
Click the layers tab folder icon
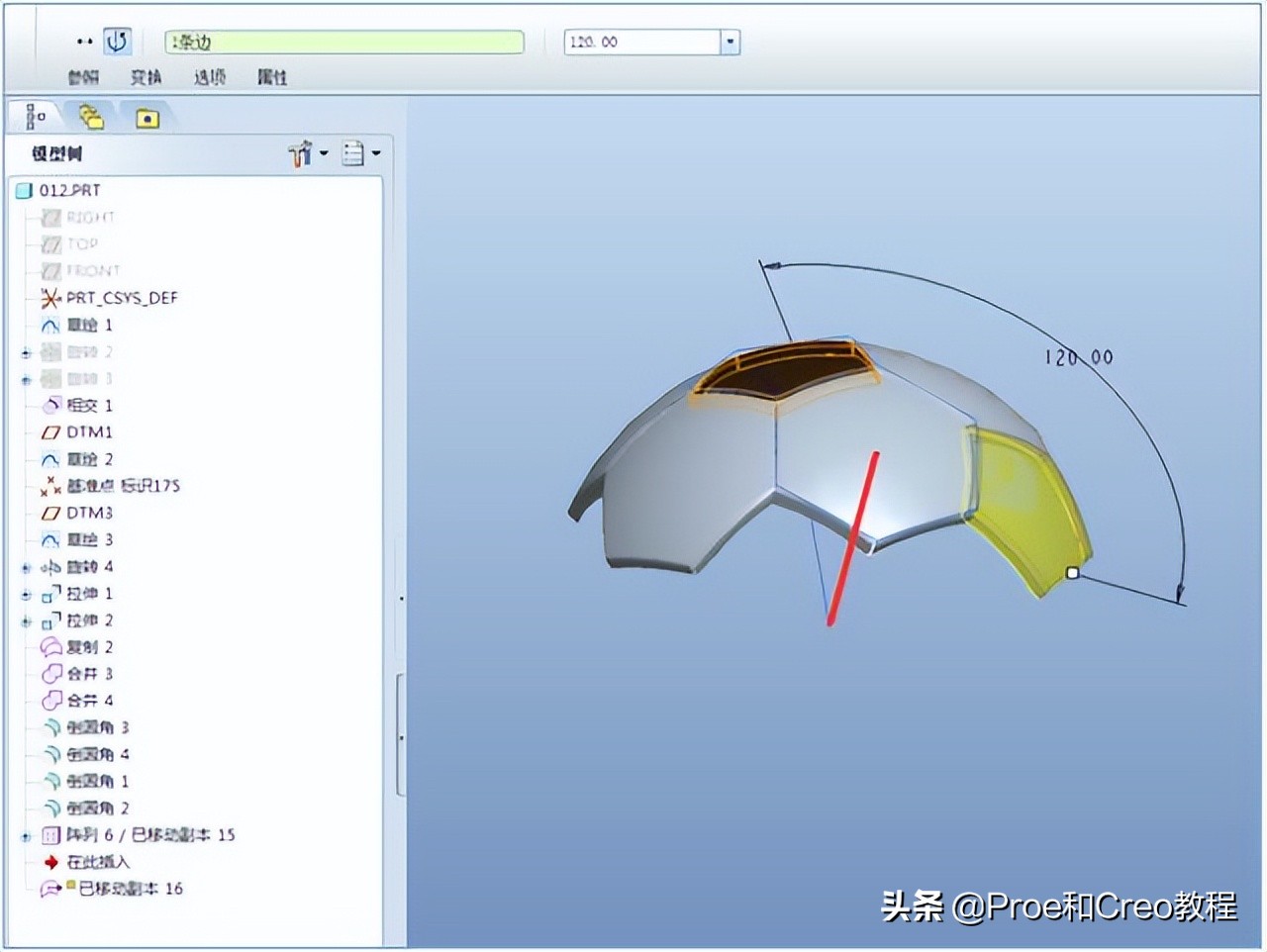[89, 115]
